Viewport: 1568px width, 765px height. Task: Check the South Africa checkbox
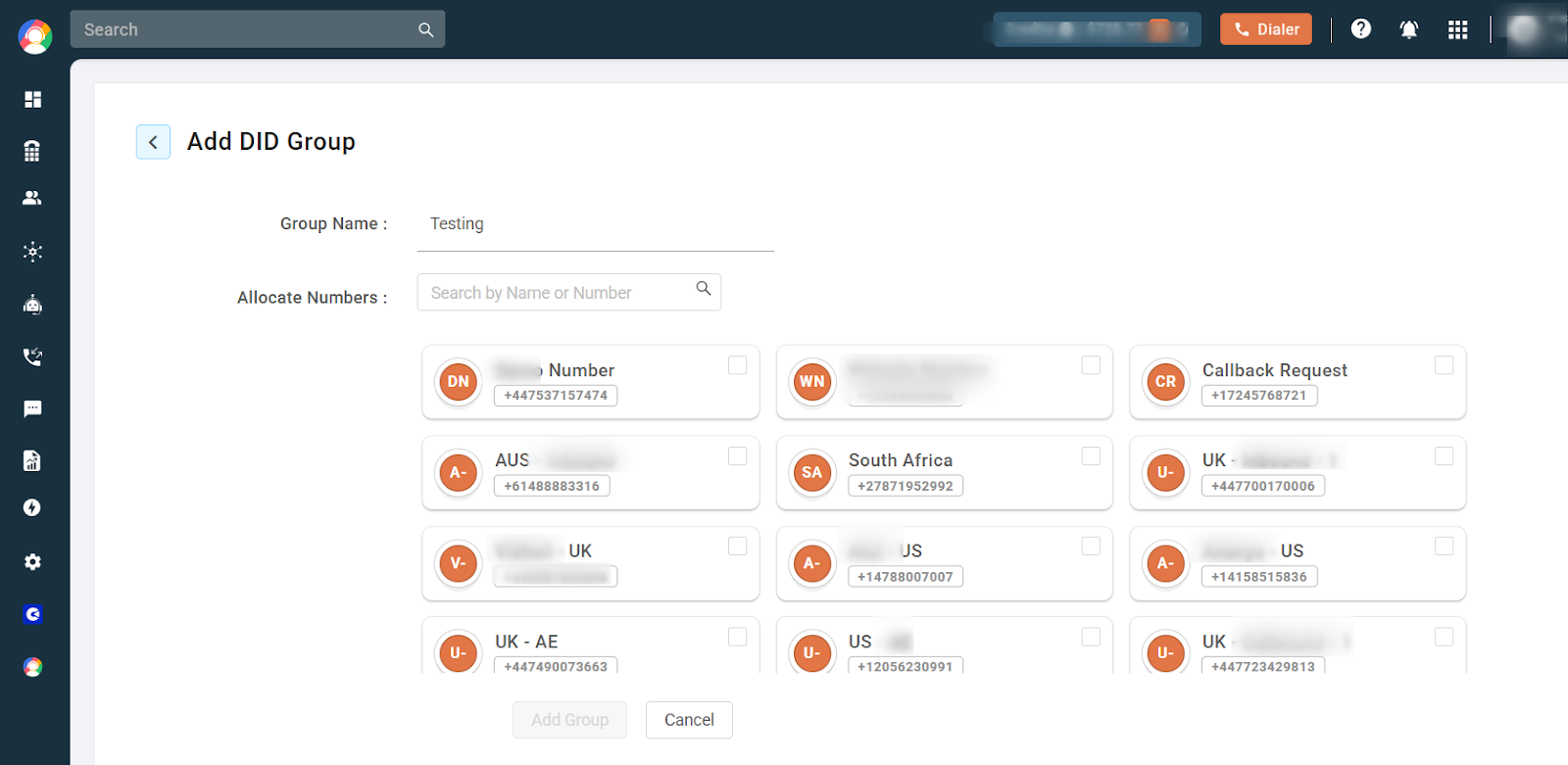[x=1091, y=456]
